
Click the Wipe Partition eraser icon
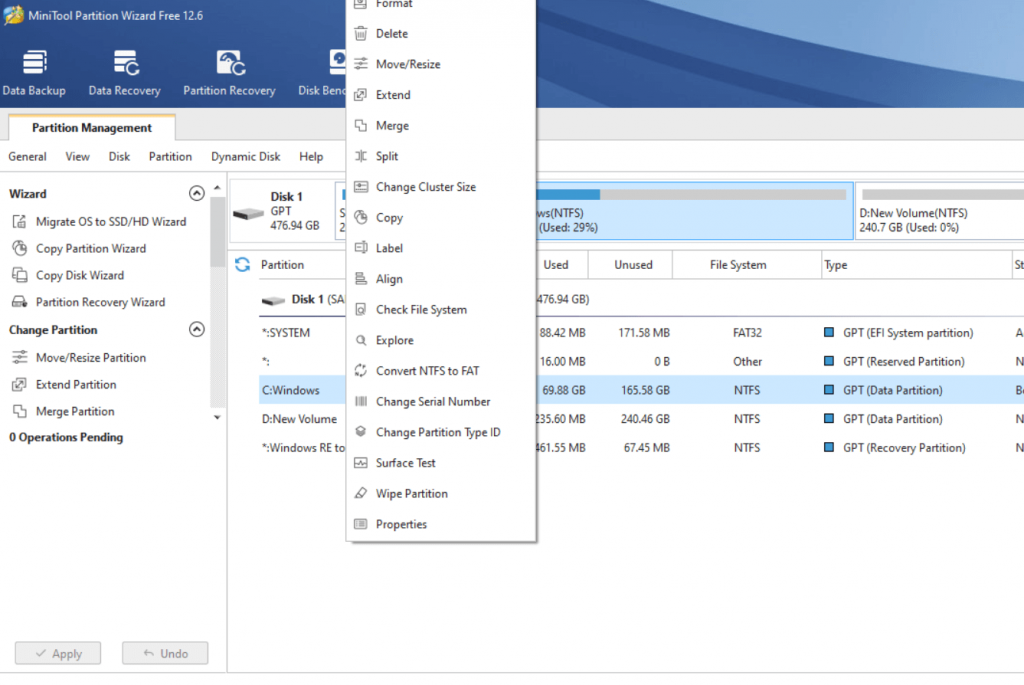click(360, 494)
